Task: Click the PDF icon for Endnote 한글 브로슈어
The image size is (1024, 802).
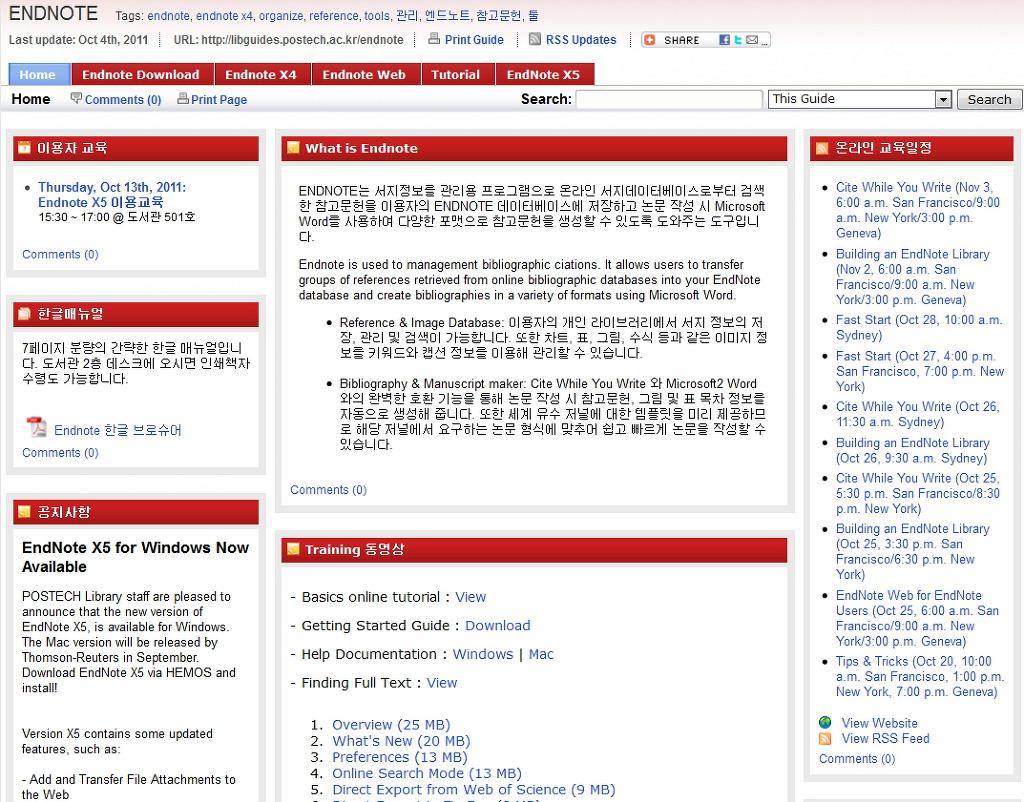Action: click(37, 427)
